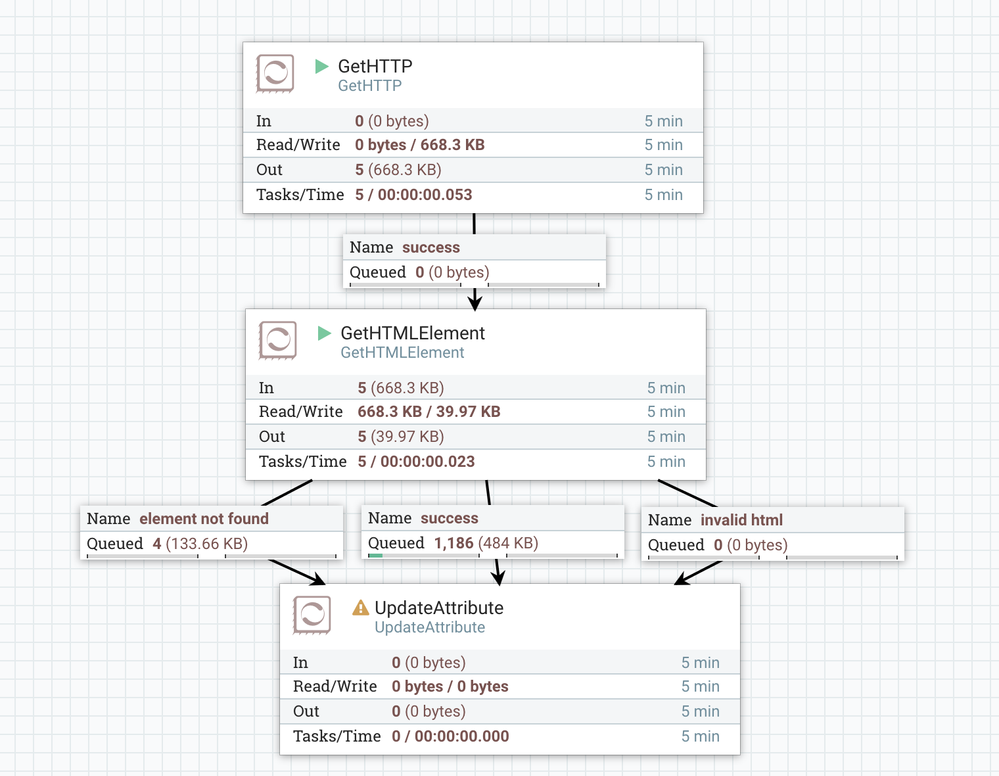Screen dimensions: 999x776
Task: Click the blue UpdateAttribute type subtitle
Action: click(429, 628)
